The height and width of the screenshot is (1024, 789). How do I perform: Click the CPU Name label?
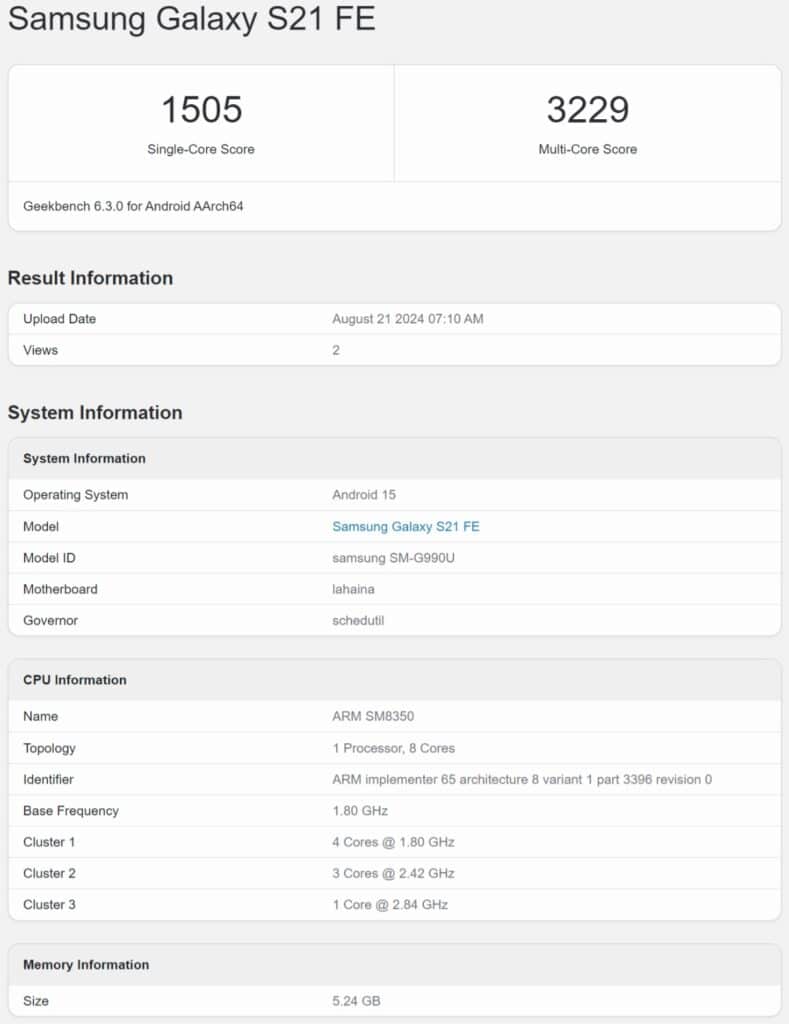coord(40,716)
